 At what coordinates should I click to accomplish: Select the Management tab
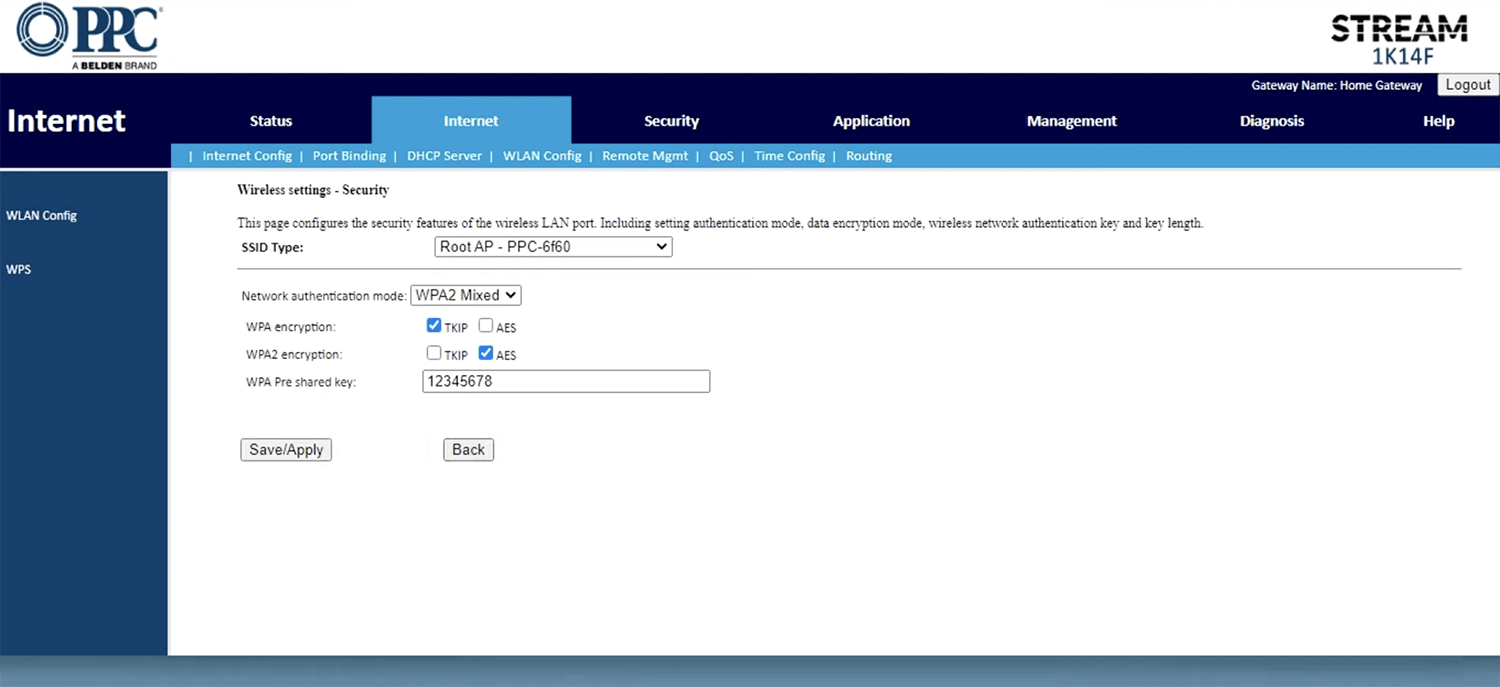click(x=1071, y=121)
